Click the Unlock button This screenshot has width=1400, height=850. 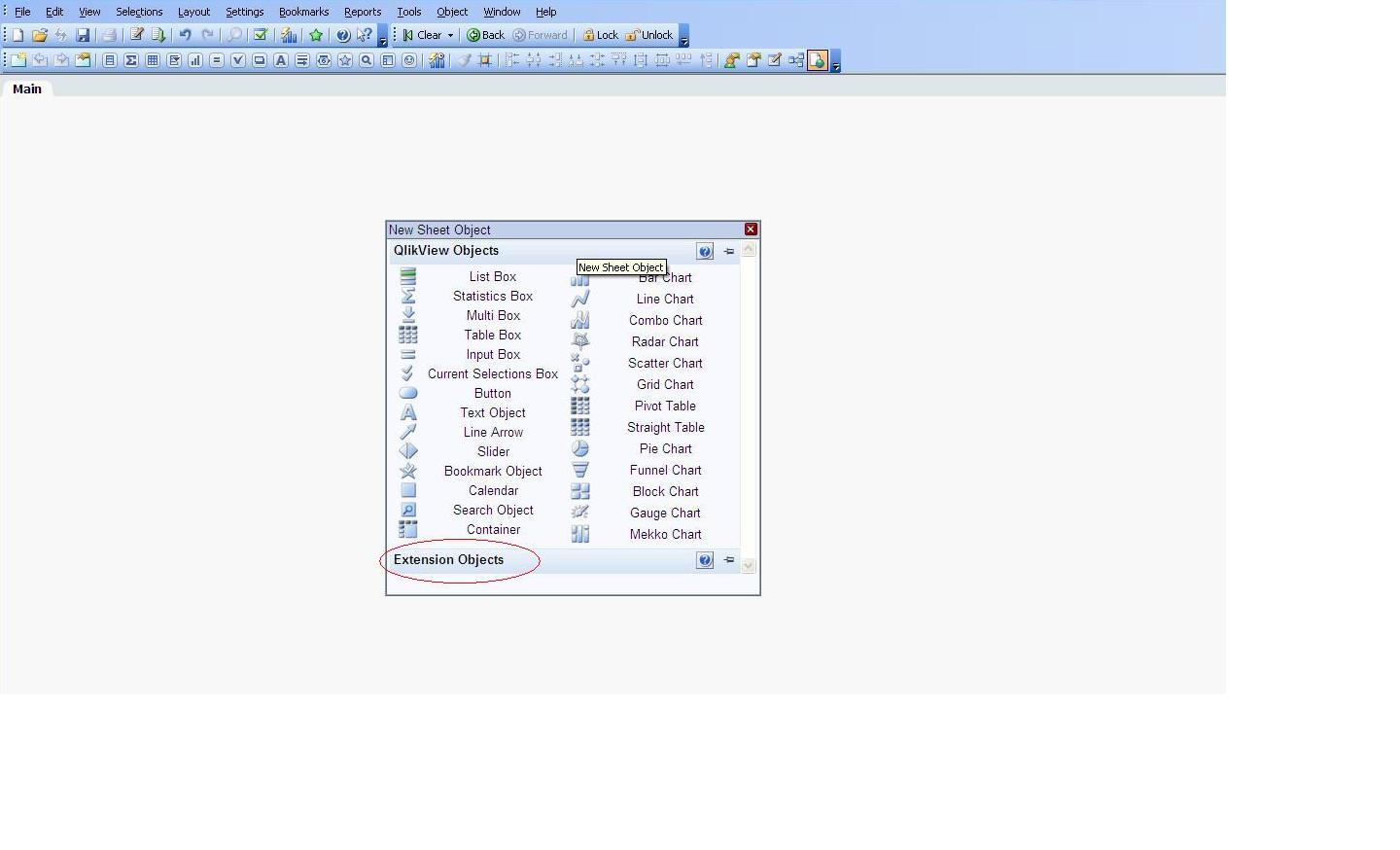click(x=649, y=35)
